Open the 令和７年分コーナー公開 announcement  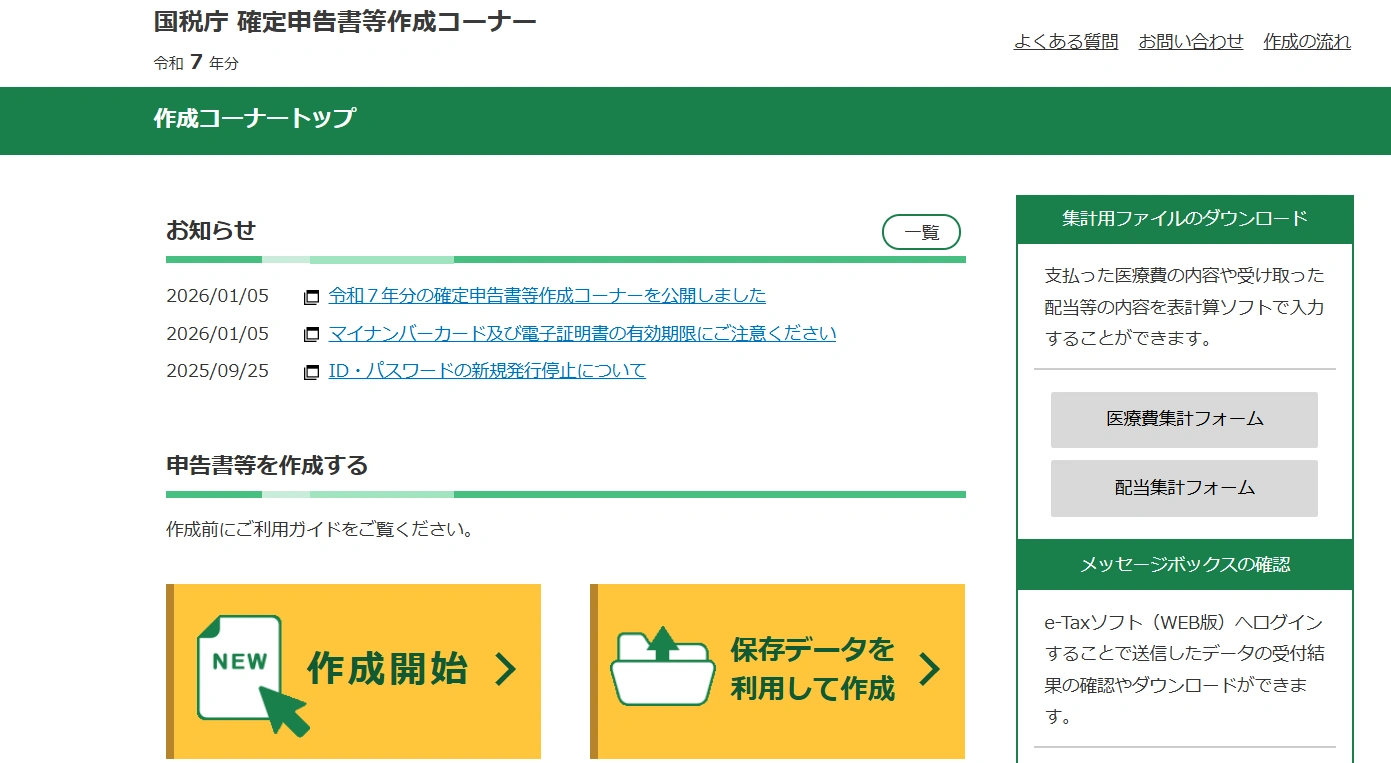(547, 296)
